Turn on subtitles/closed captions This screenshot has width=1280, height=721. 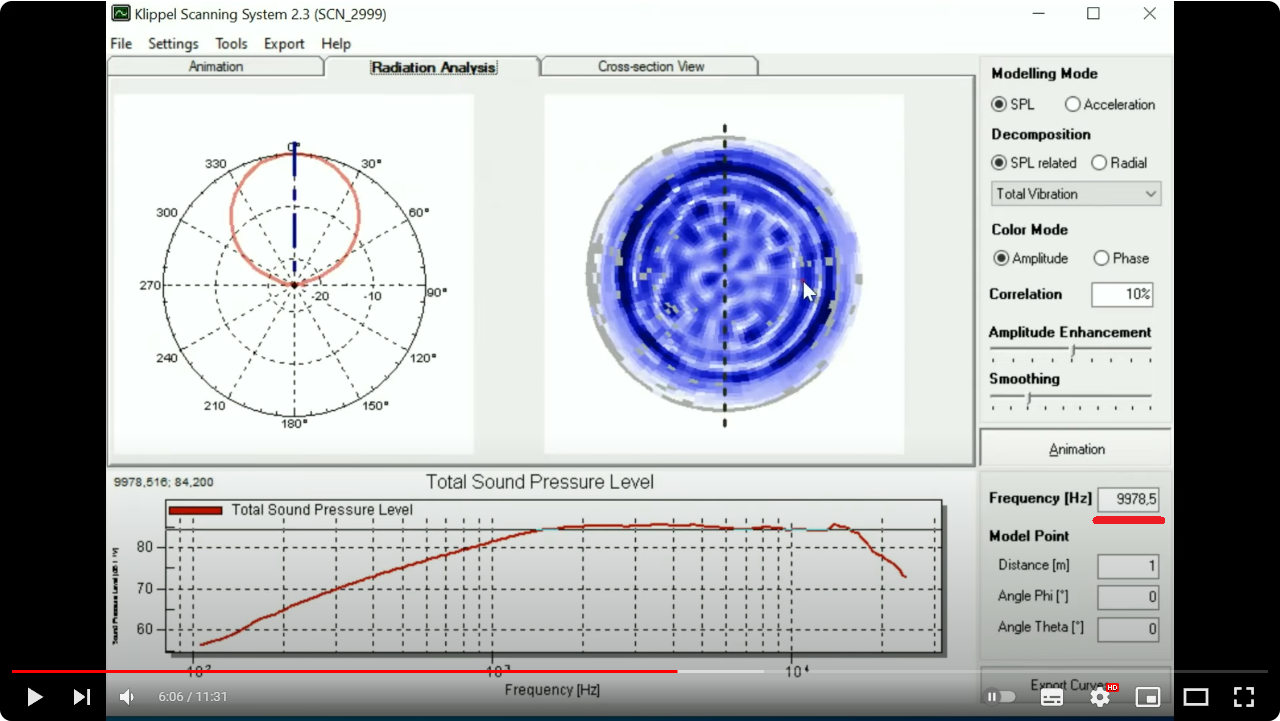coord(1052,697)
